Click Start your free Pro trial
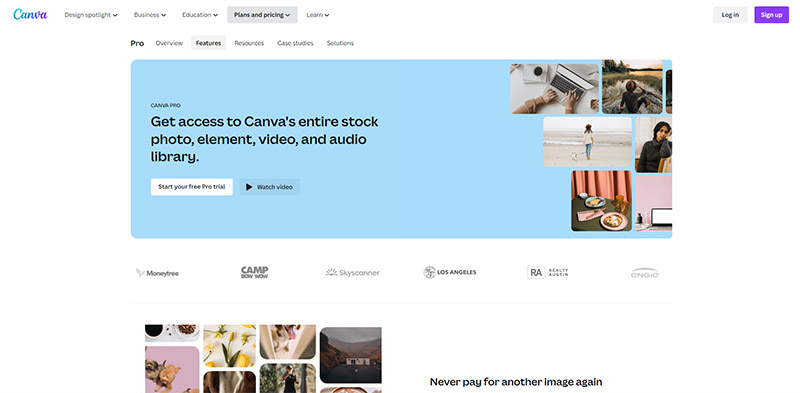The height and width of the screenshot is (393, 800). point(191,187)
